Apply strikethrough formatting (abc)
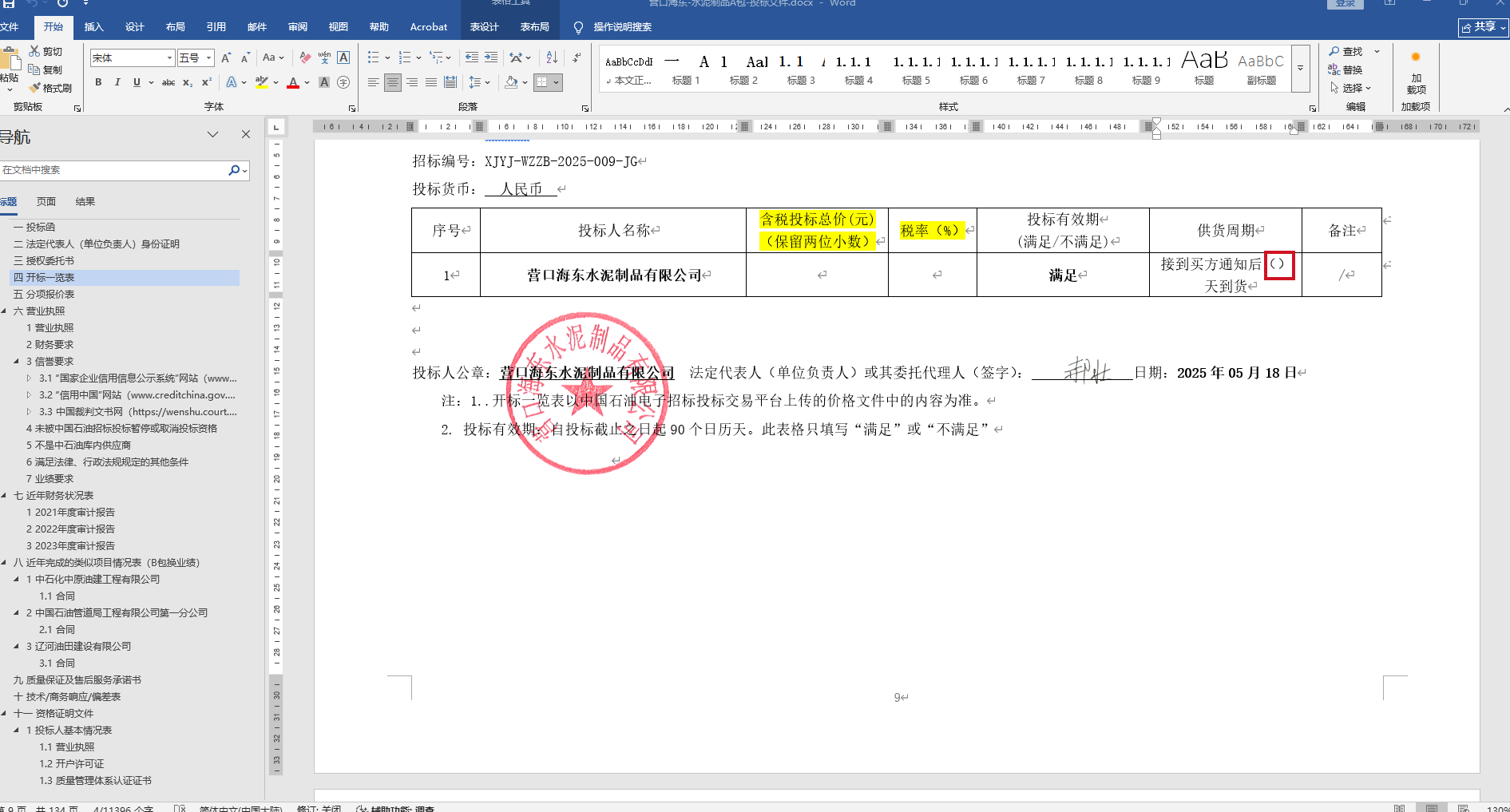1510x812 pixels. click(x=168, y=82)
